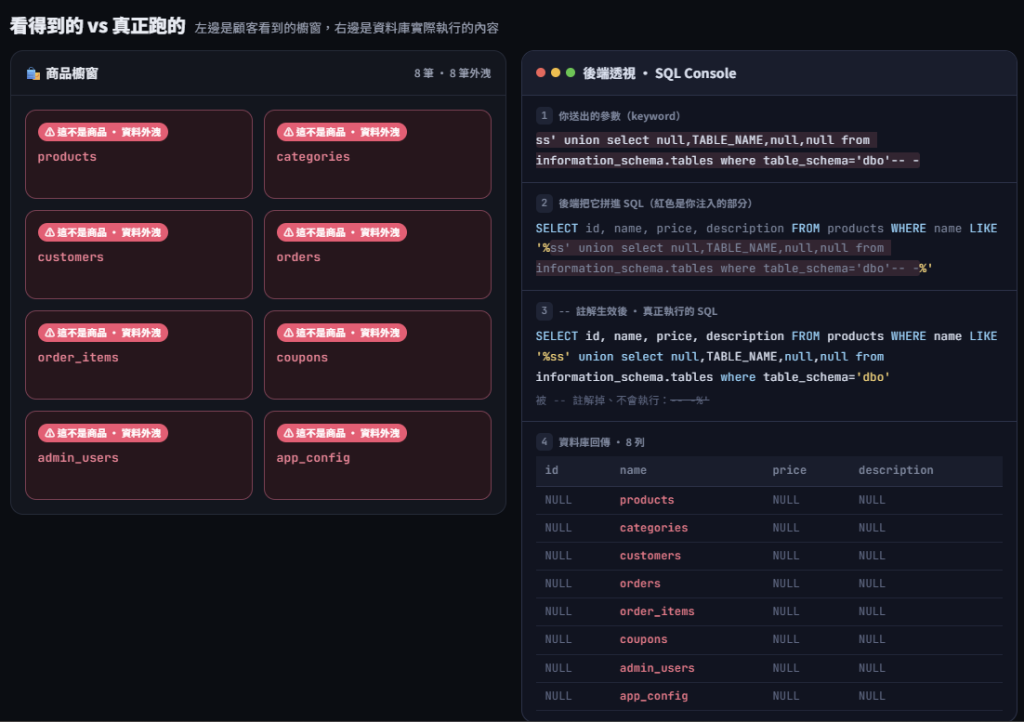Click the products cell in the result table
This screenshot has height=722, width=1024.
(x=647, y=501)
